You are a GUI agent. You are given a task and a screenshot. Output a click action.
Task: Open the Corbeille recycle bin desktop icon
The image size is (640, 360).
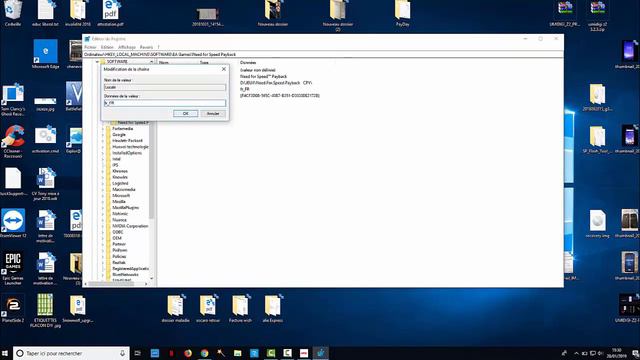click(13, 13)
